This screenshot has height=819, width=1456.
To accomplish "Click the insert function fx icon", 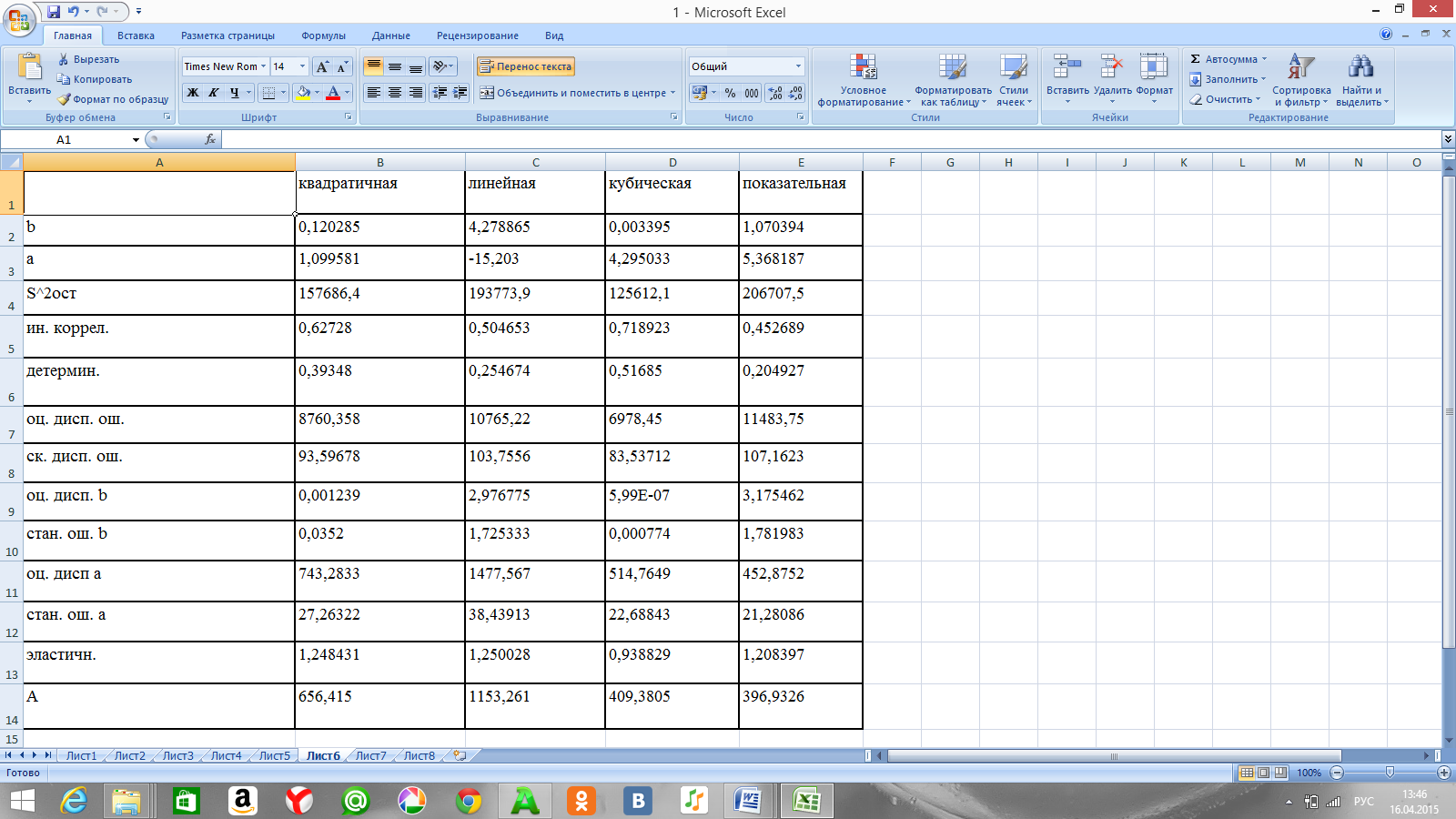I will (x=210, y=139).
